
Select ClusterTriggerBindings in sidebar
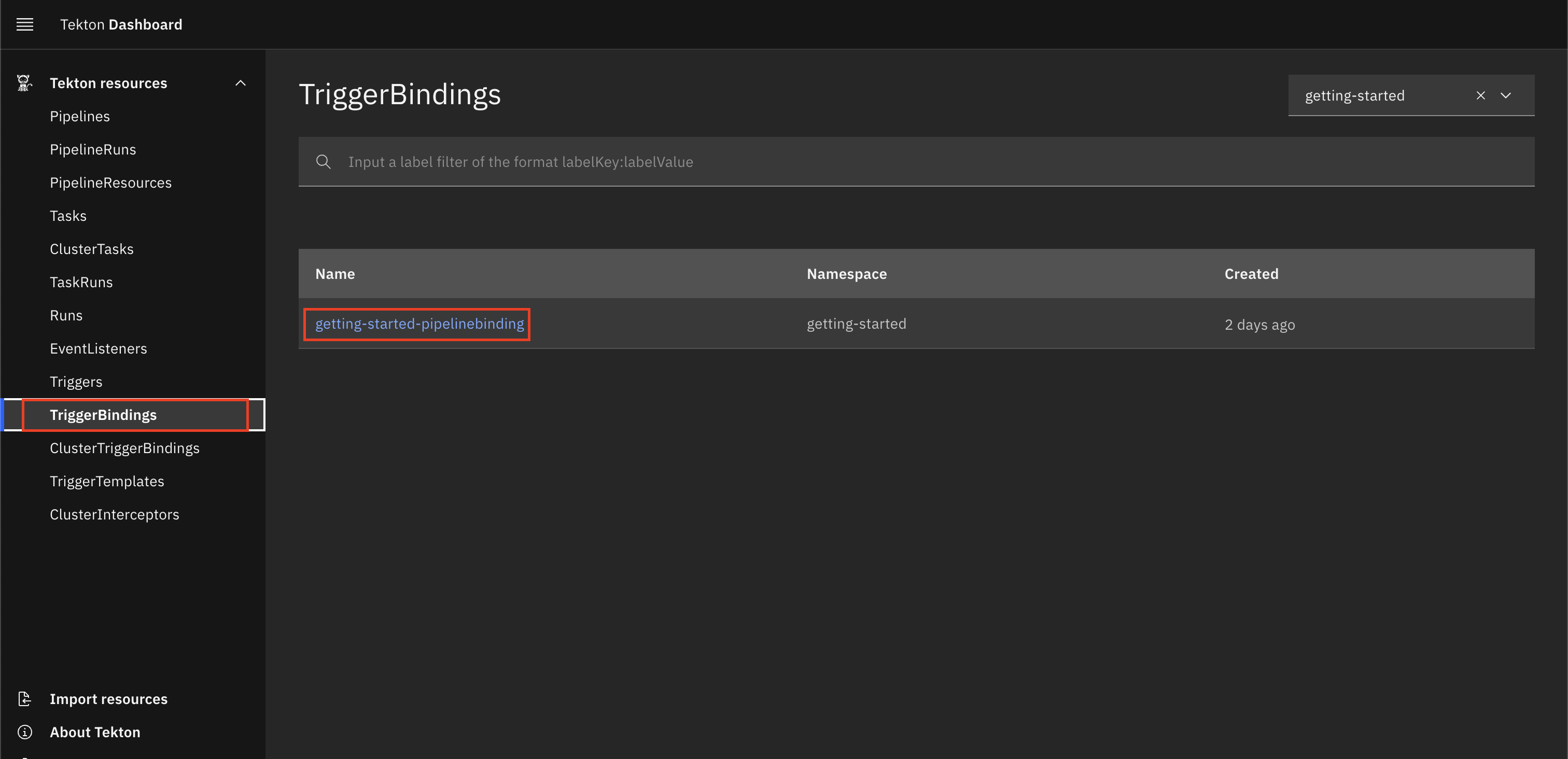(x=124, y=448)
